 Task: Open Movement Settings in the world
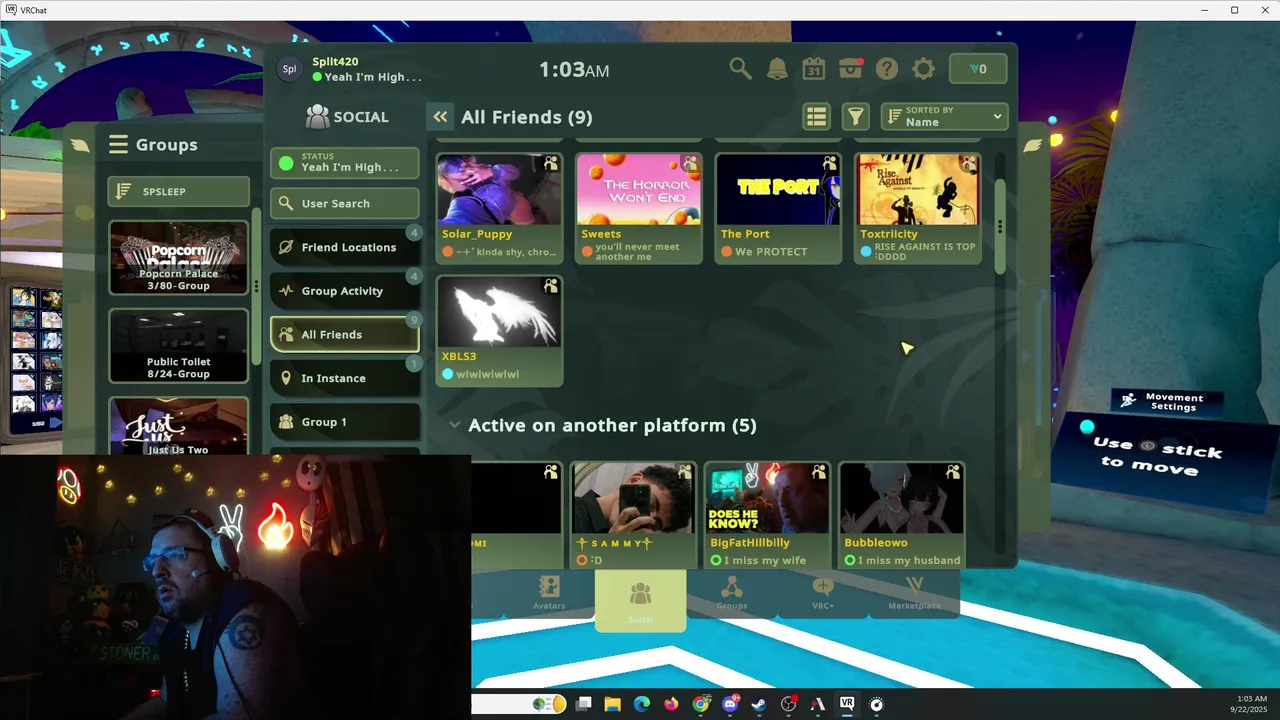pos(1167,401)
